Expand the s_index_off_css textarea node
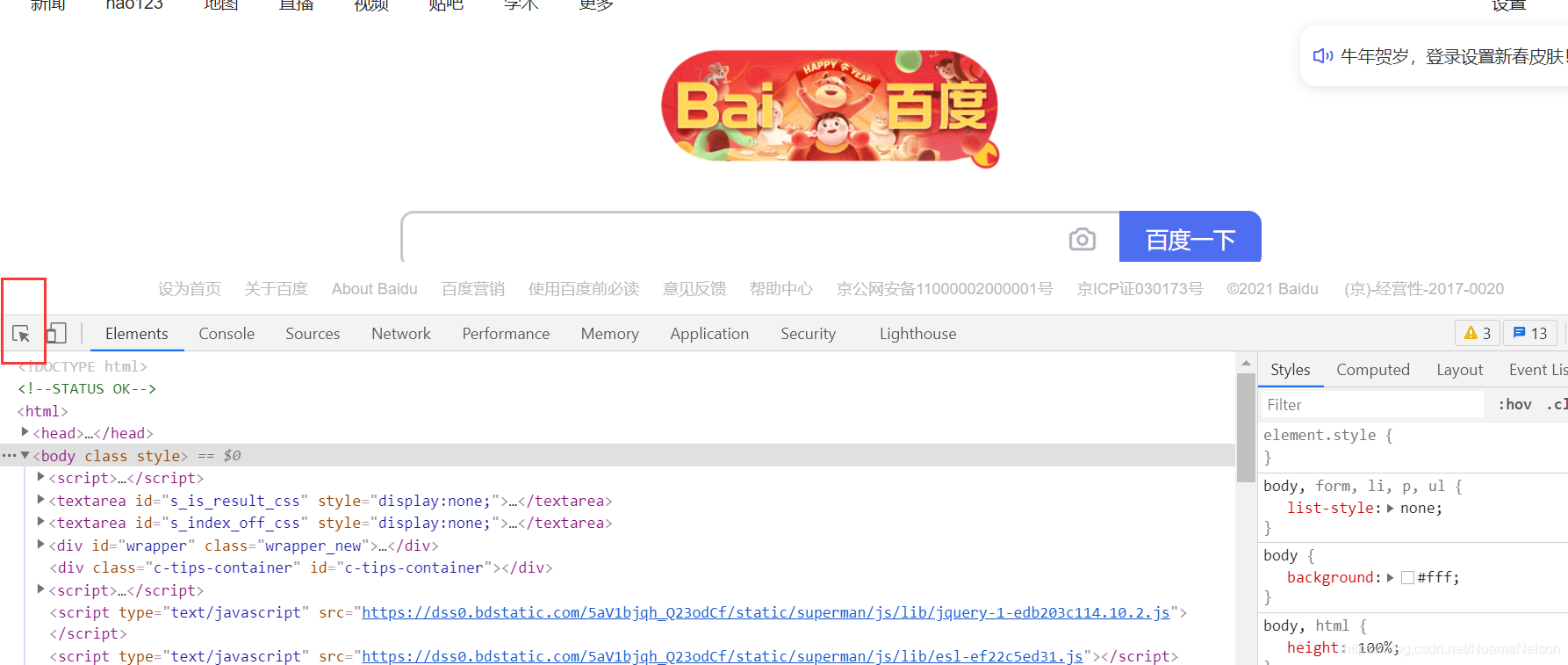The image size is (1568, 665). pyautogui.click(x=40, y=522)
